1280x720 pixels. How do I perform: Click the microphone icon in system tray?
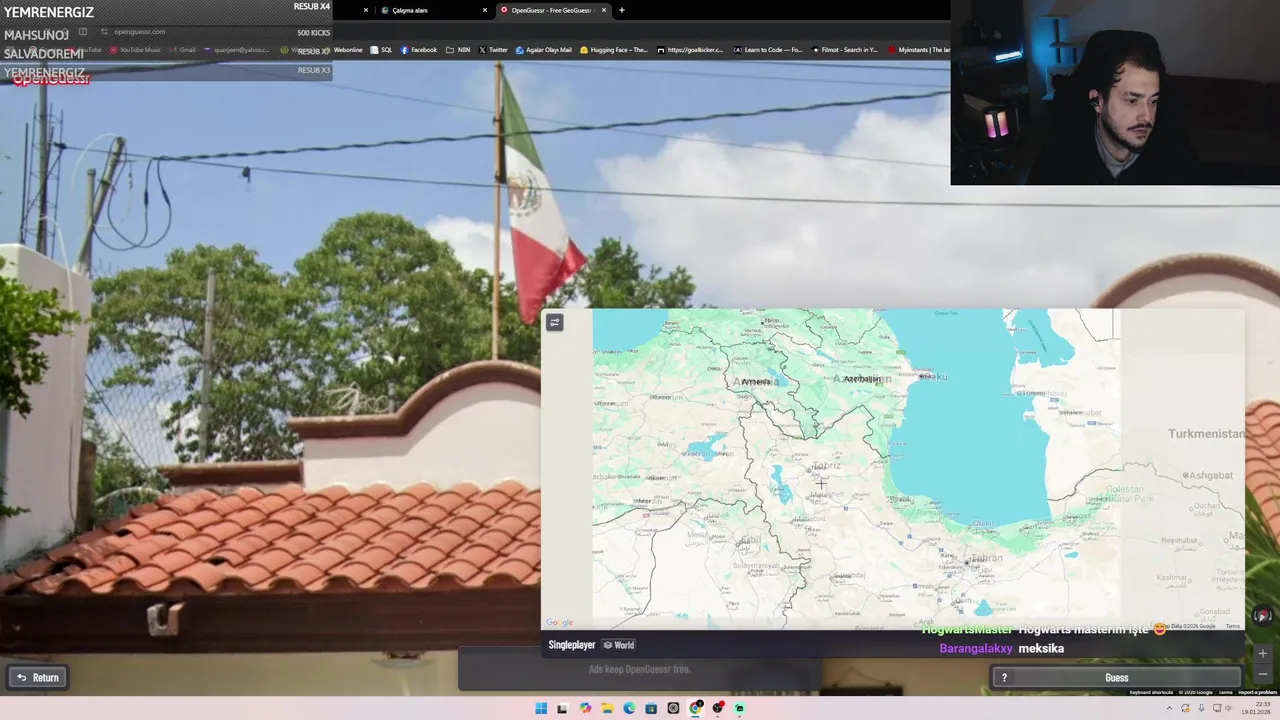[x=1201, y=708]
